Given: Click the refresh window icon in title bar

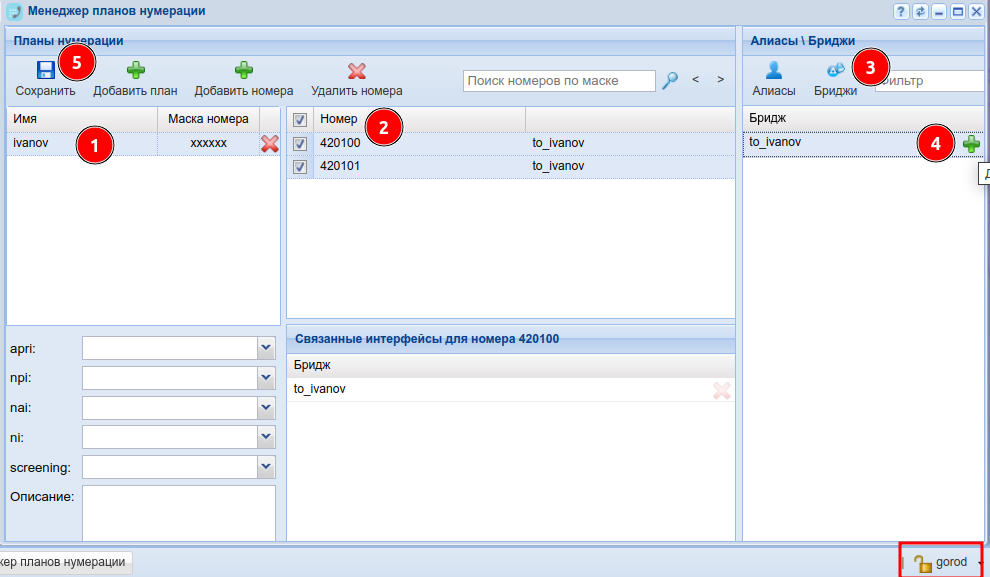Looking at the screenshot, I should click(x=920, y=11).
